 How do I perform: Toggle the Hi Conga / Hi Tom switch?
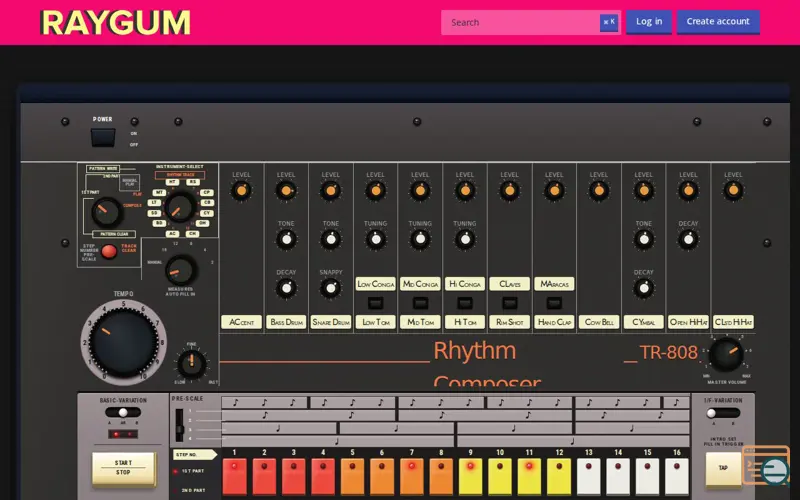[465, 304]
